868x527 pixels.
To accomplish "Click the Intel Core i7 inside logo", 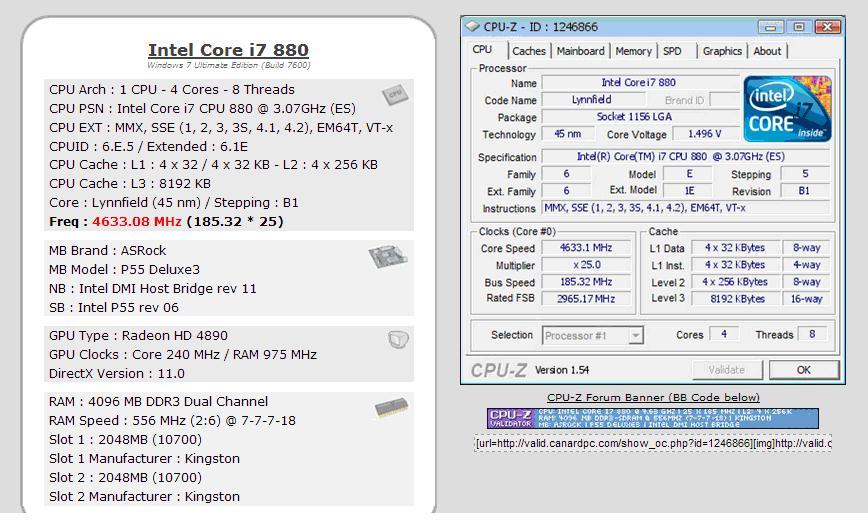I will point(787,108).
